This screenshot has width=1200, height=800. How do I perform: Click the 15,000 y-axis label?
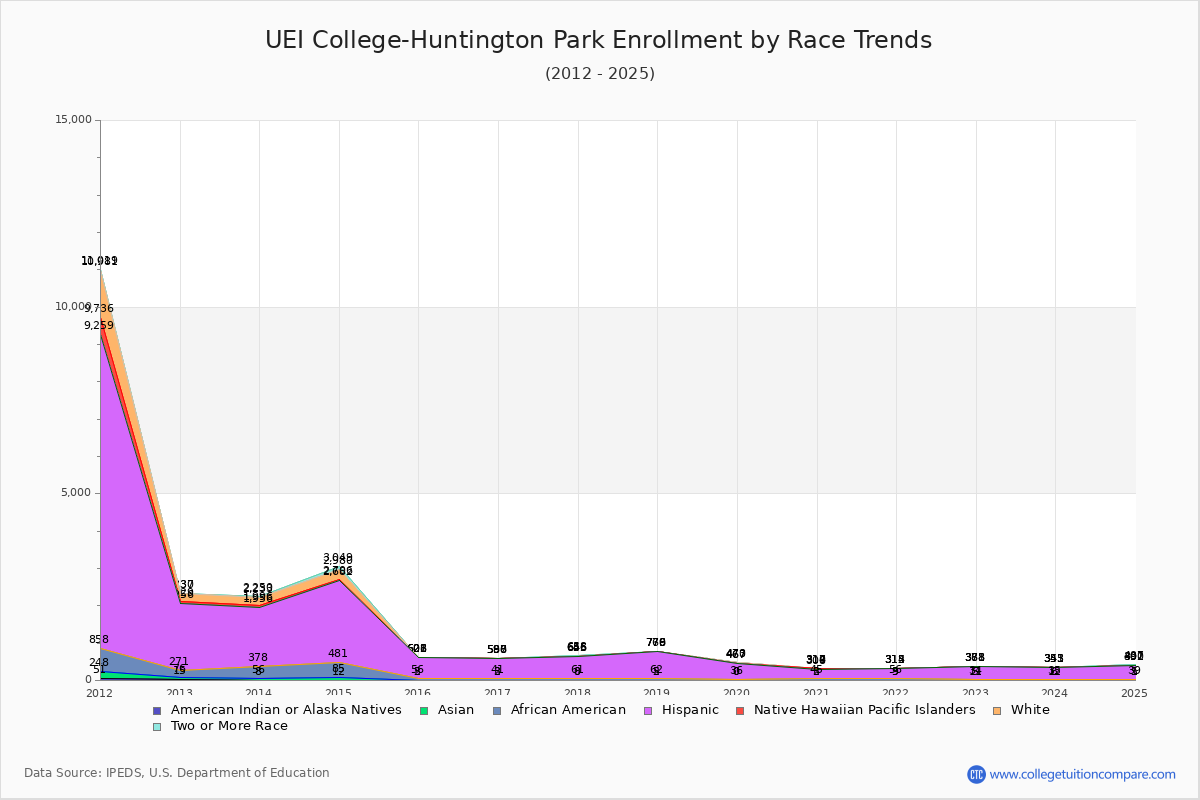72,120
